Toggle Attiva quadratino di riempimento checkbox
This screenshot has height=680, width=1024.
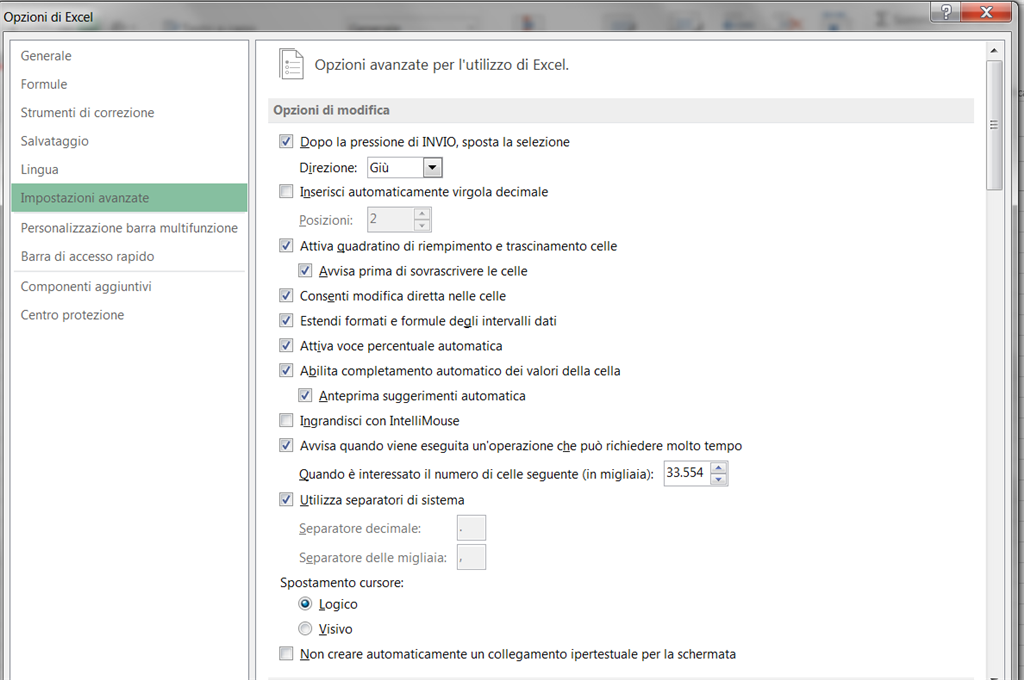286,246
